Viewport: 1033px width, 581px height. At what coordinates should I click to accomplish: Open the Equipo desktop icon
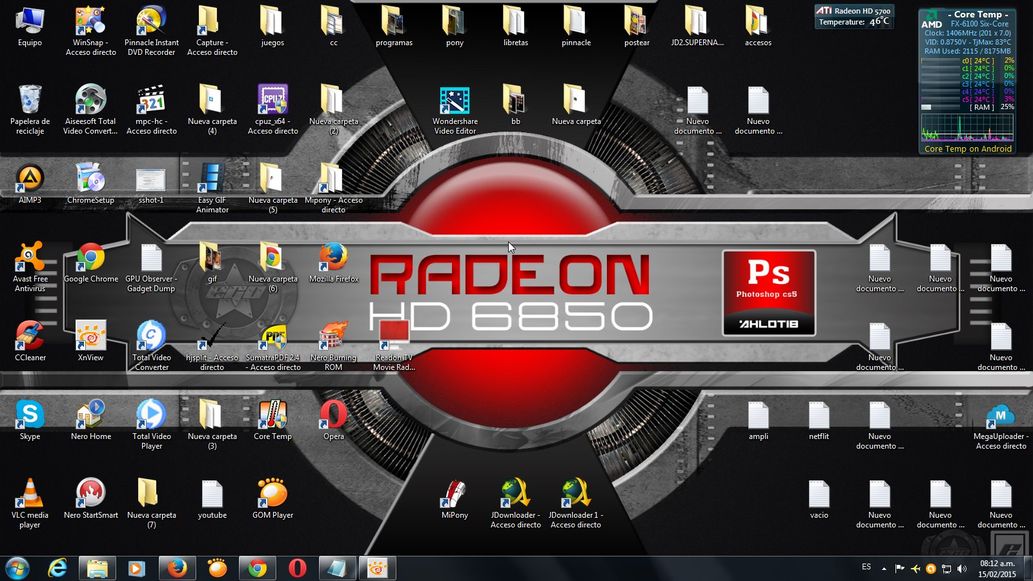(30, 21)
